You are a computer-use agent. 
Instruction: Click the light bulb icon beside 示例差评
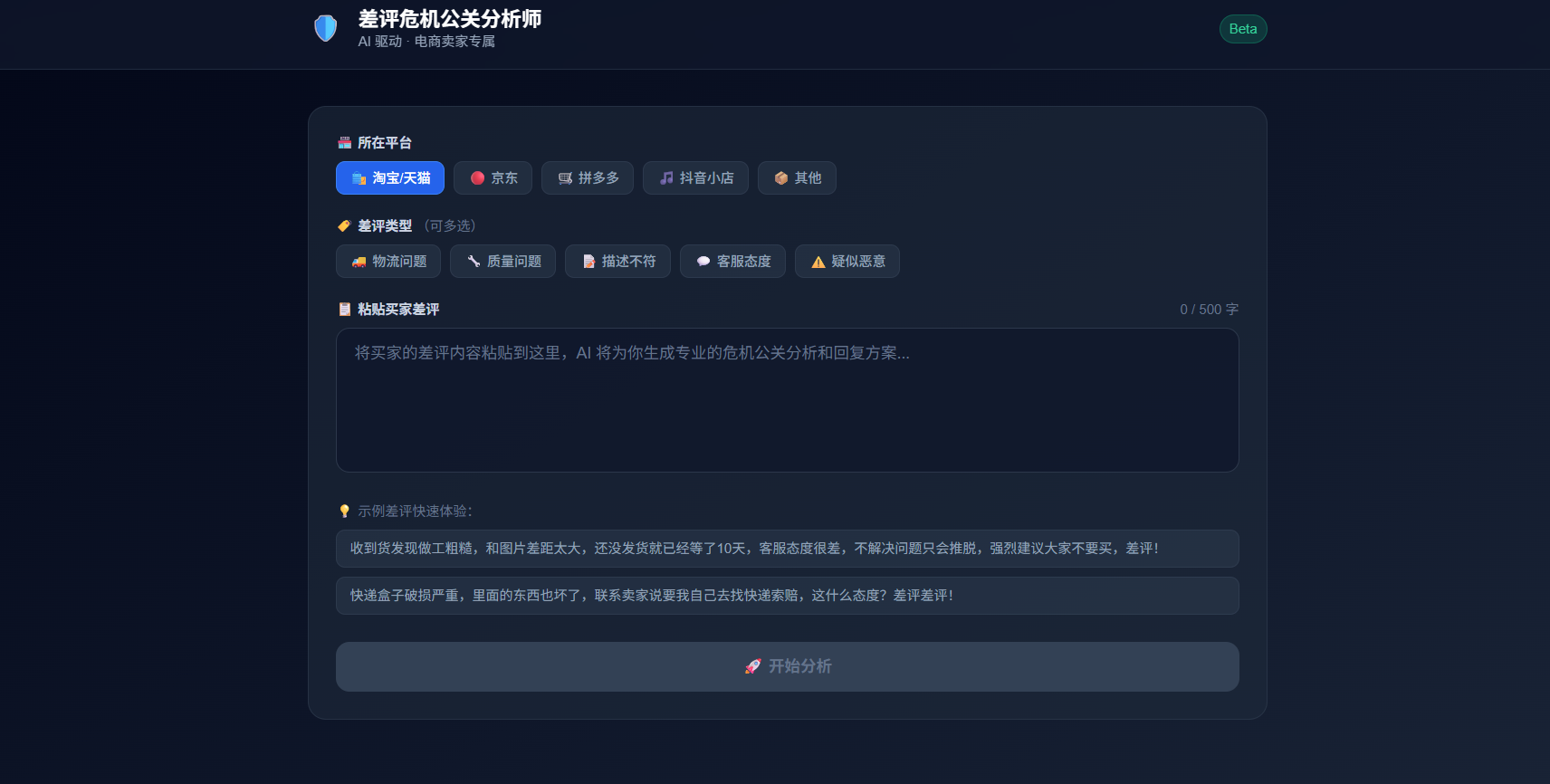344,512
